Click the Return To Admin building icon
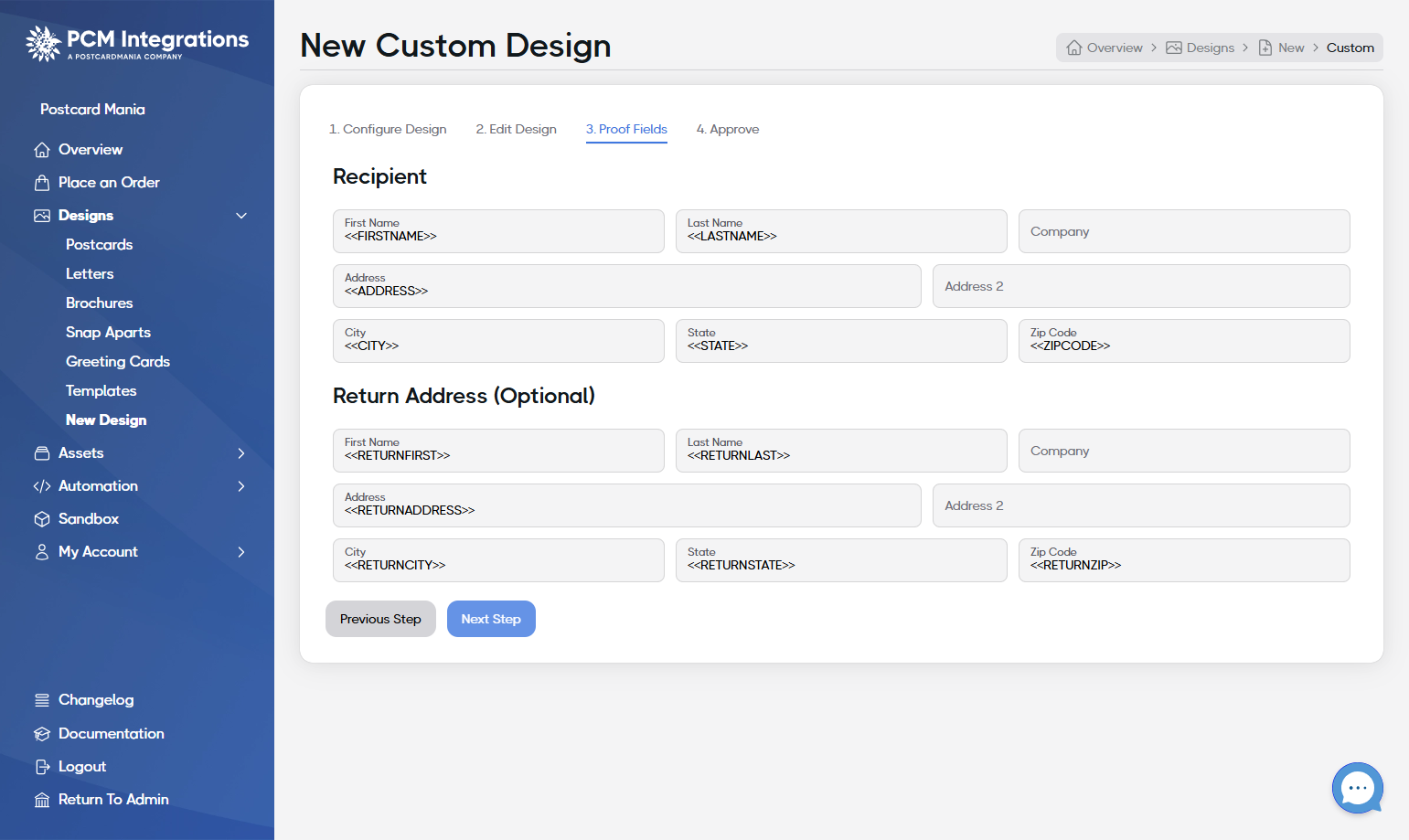Image resolution: width=1409 pixels, height=840 pixels. click(x=42, y=800)
